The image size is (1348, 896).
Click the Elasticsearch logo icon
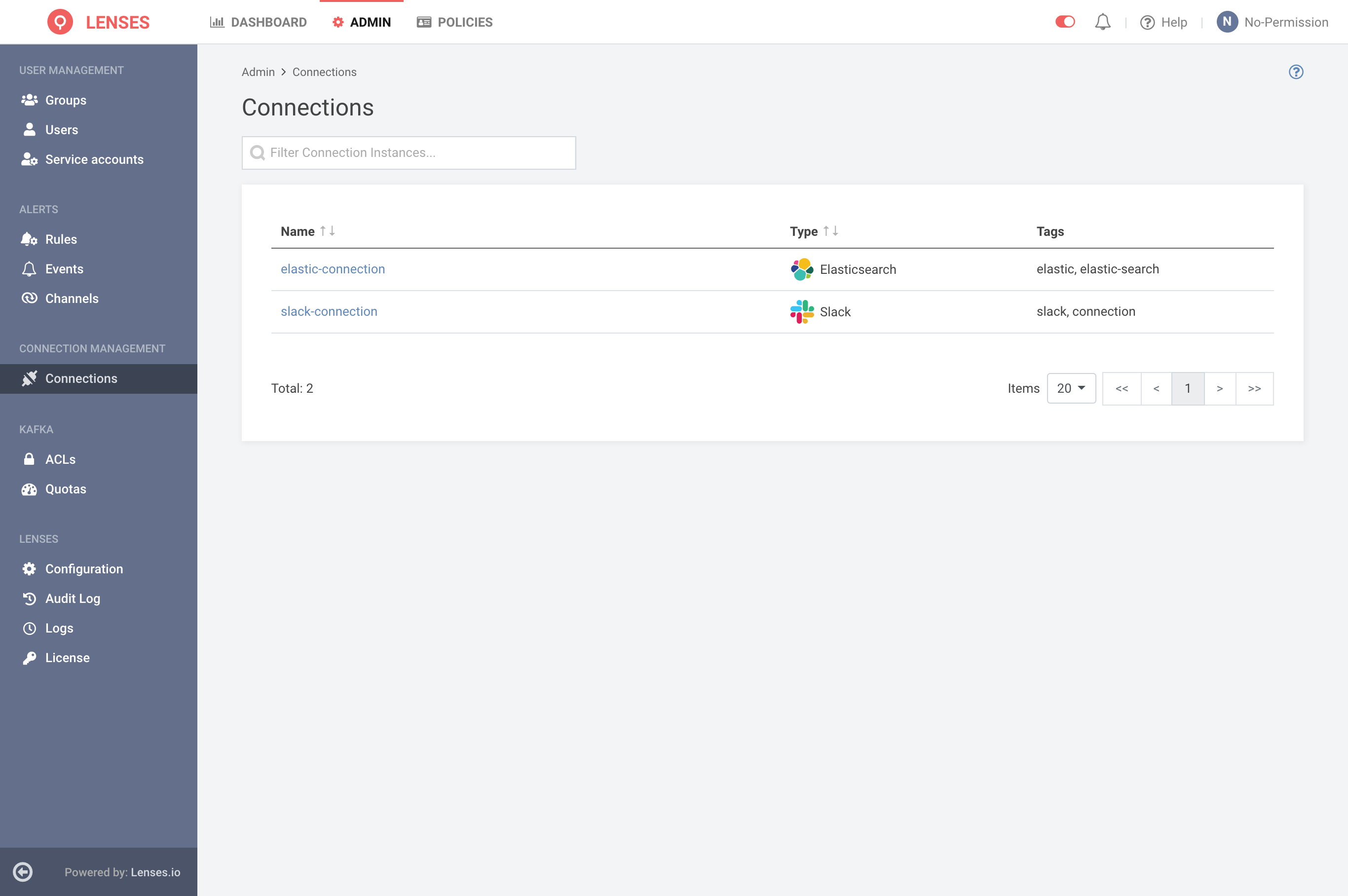(802, 269)
